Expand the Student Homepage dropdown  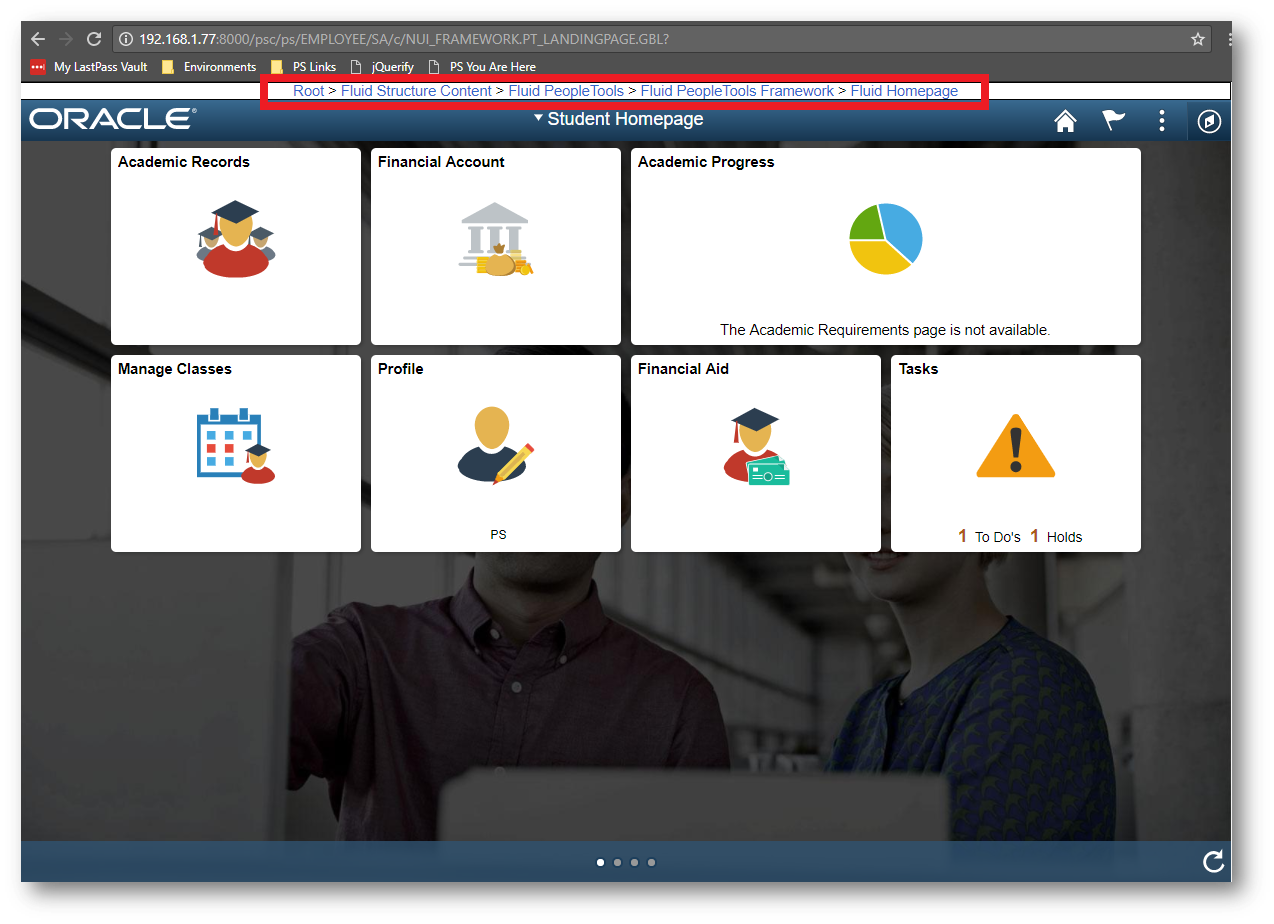point(618,119)
